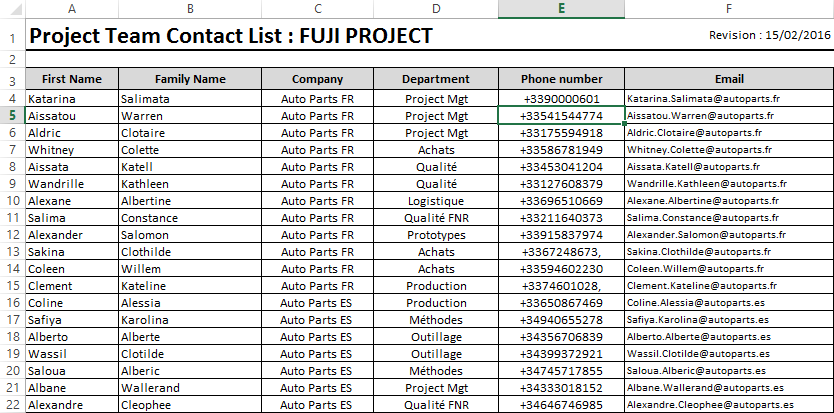This screenshot has width=834, height=413.
Task: Select the family name Wallerand cell
Action: [x=190, y=388]
